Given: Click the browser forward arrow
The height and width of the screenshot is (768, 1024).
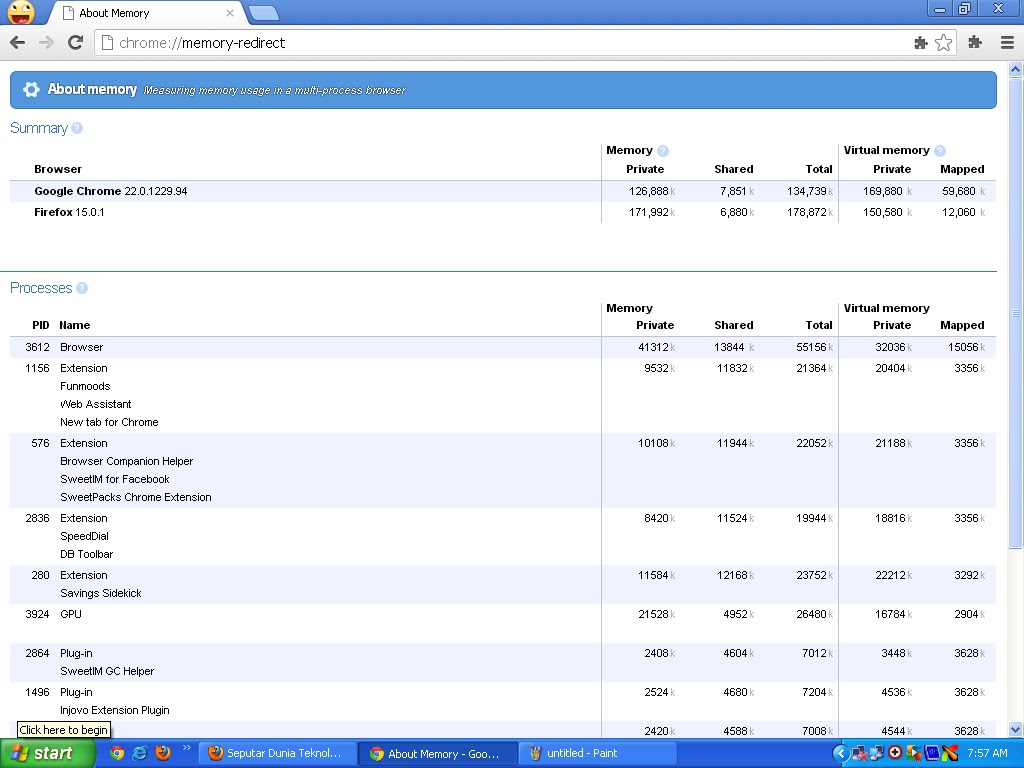Looking at the screenshot, I should click(x=46, y=43).
